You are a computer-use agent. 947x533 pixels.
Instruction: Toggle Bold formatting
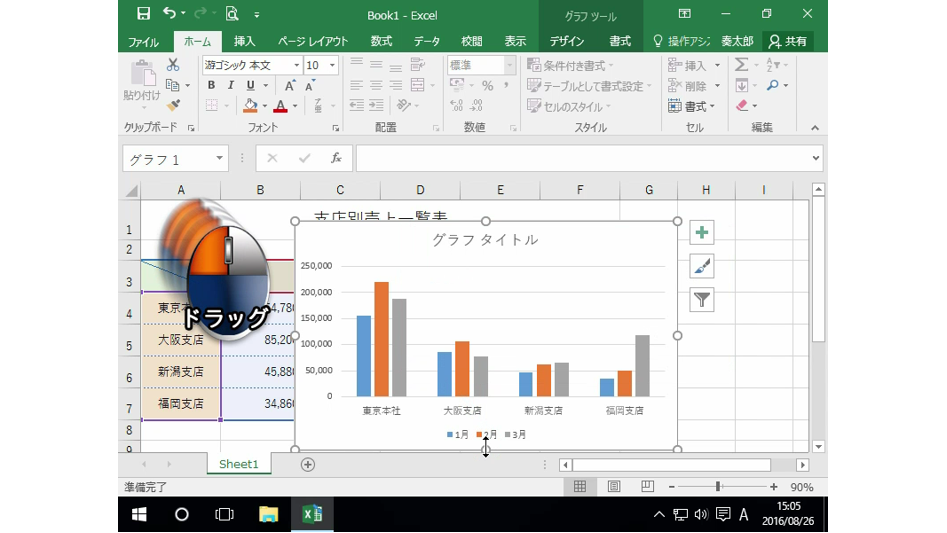click(x=211, y=86)
